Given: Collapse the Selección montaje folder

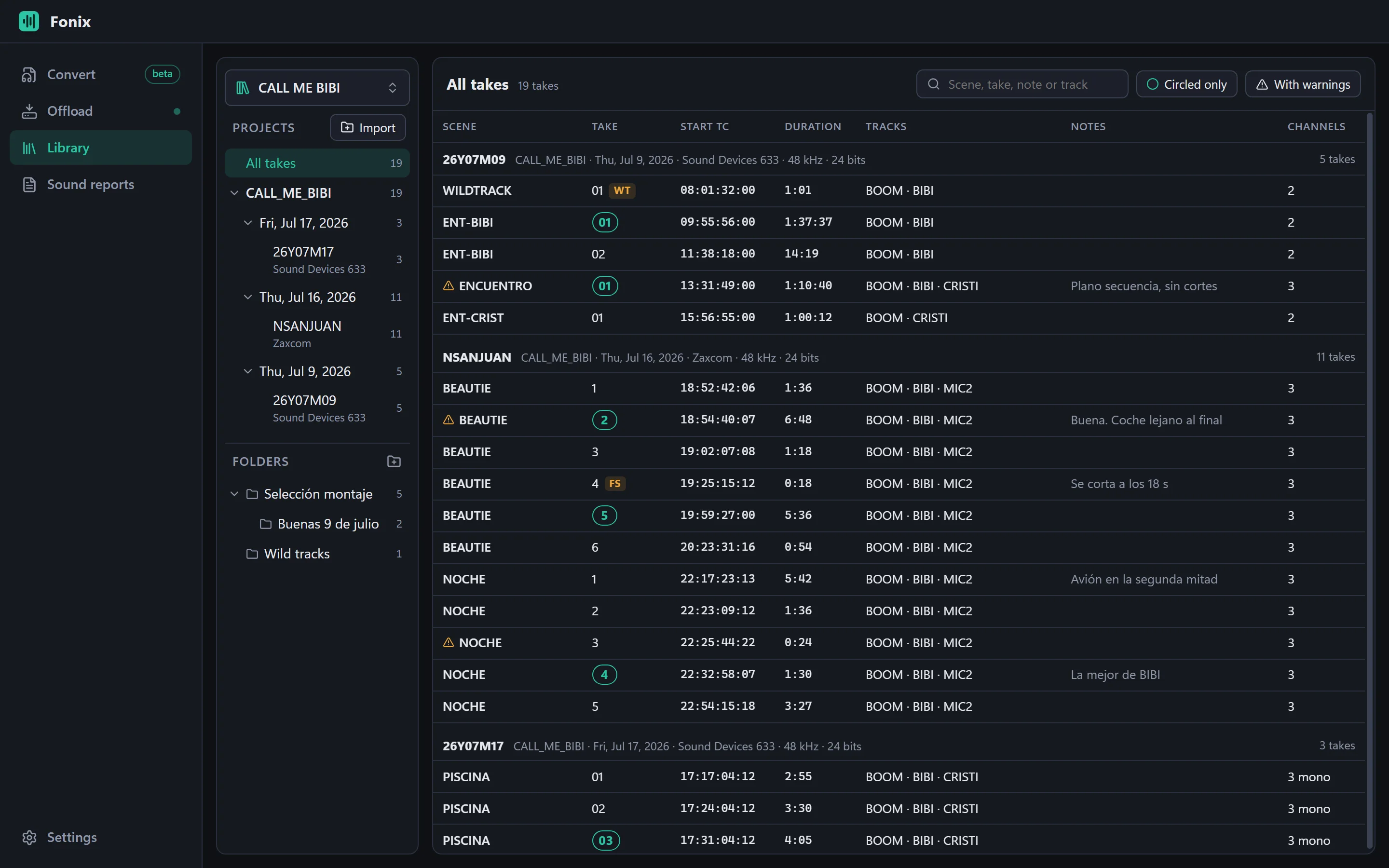Looking at the screenshot, I should (234, 494).
